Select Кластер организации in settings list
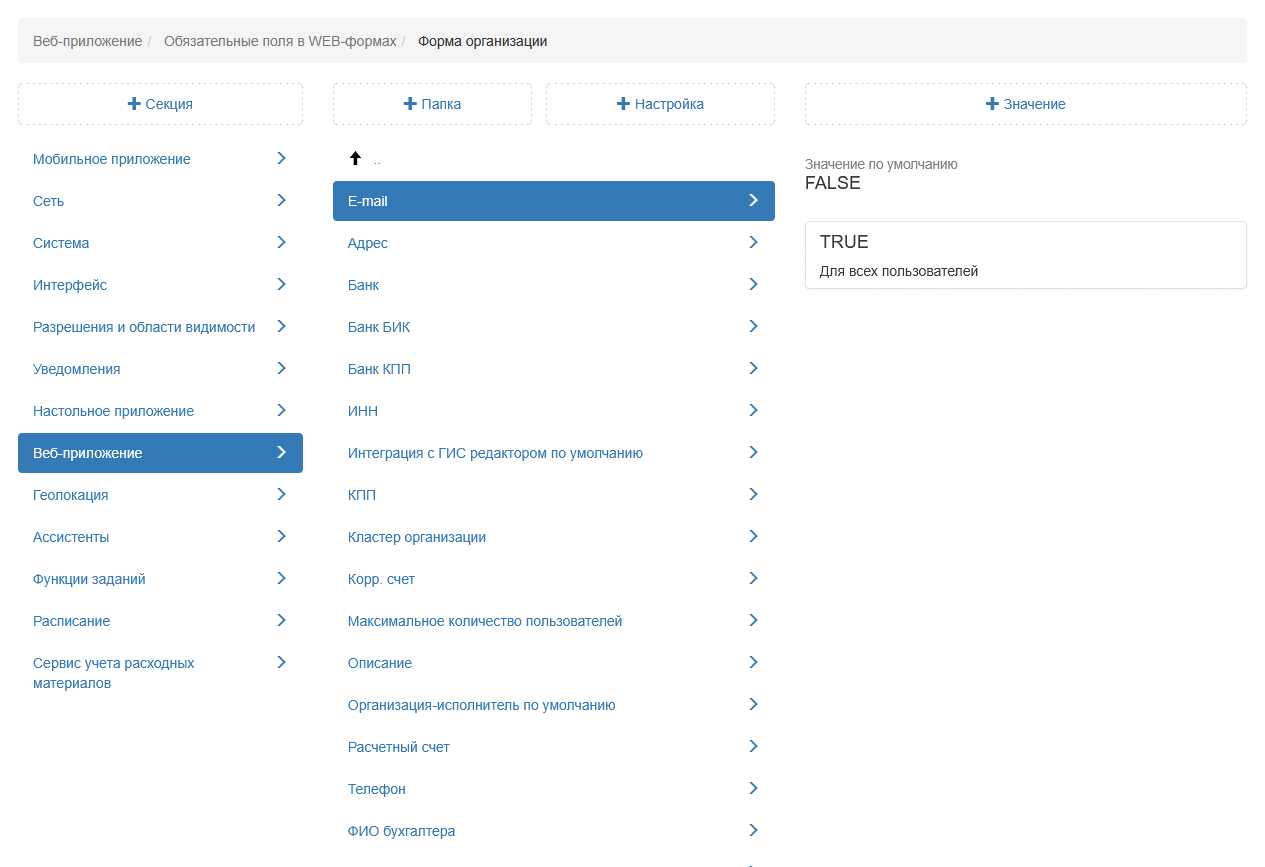The image size is (1265, 867). 417,537
